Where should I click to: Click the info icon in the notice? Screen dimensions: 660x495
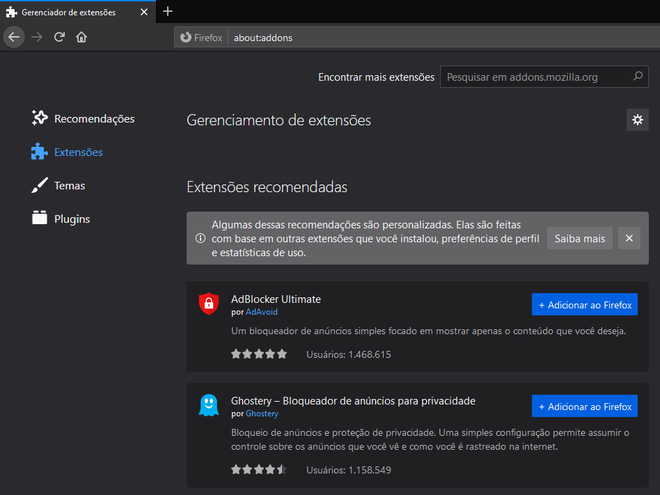[x=200, y=238]
